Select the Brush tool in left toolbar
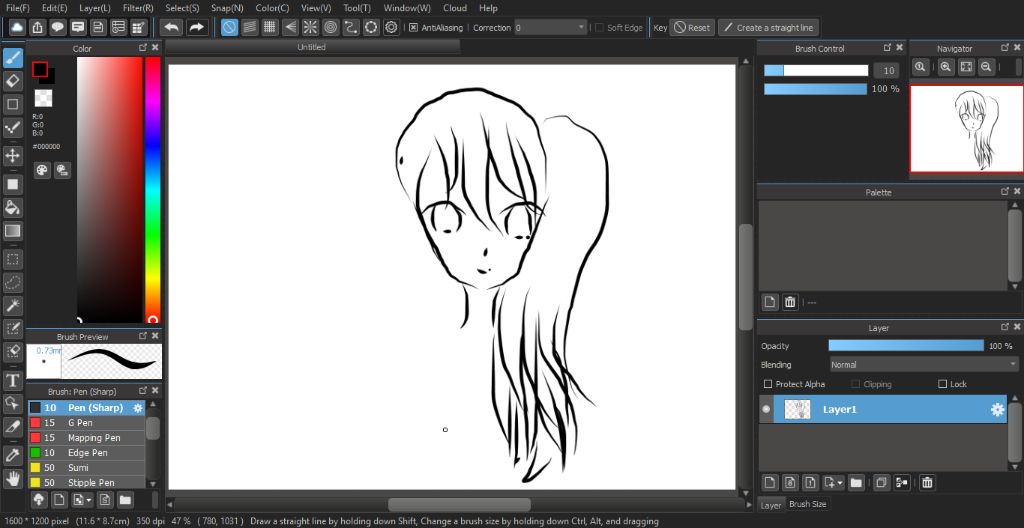The width and height of the screenshot is (1024, 528). (13, 58)
